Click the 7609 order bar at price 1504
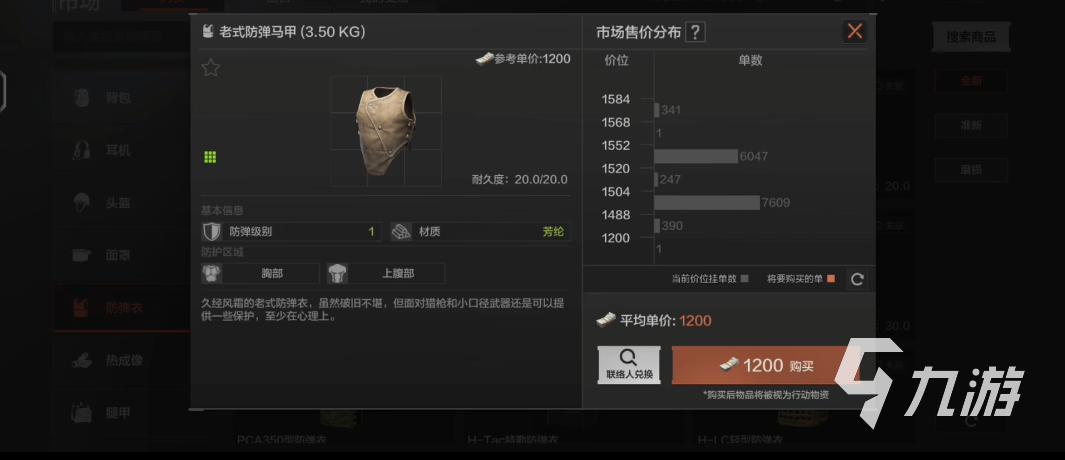 (x=707, y=202)
